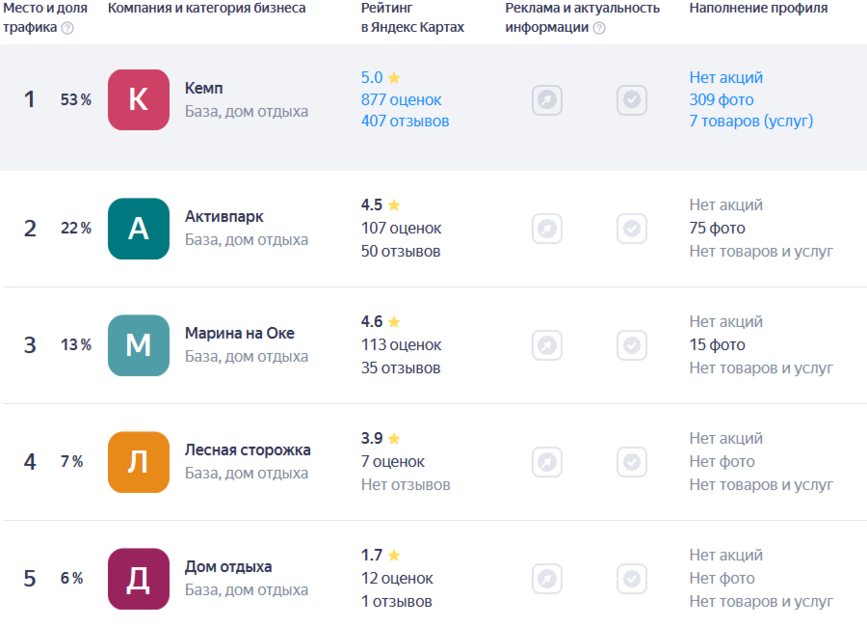Click the Нет акций link for Кемп

725,77
